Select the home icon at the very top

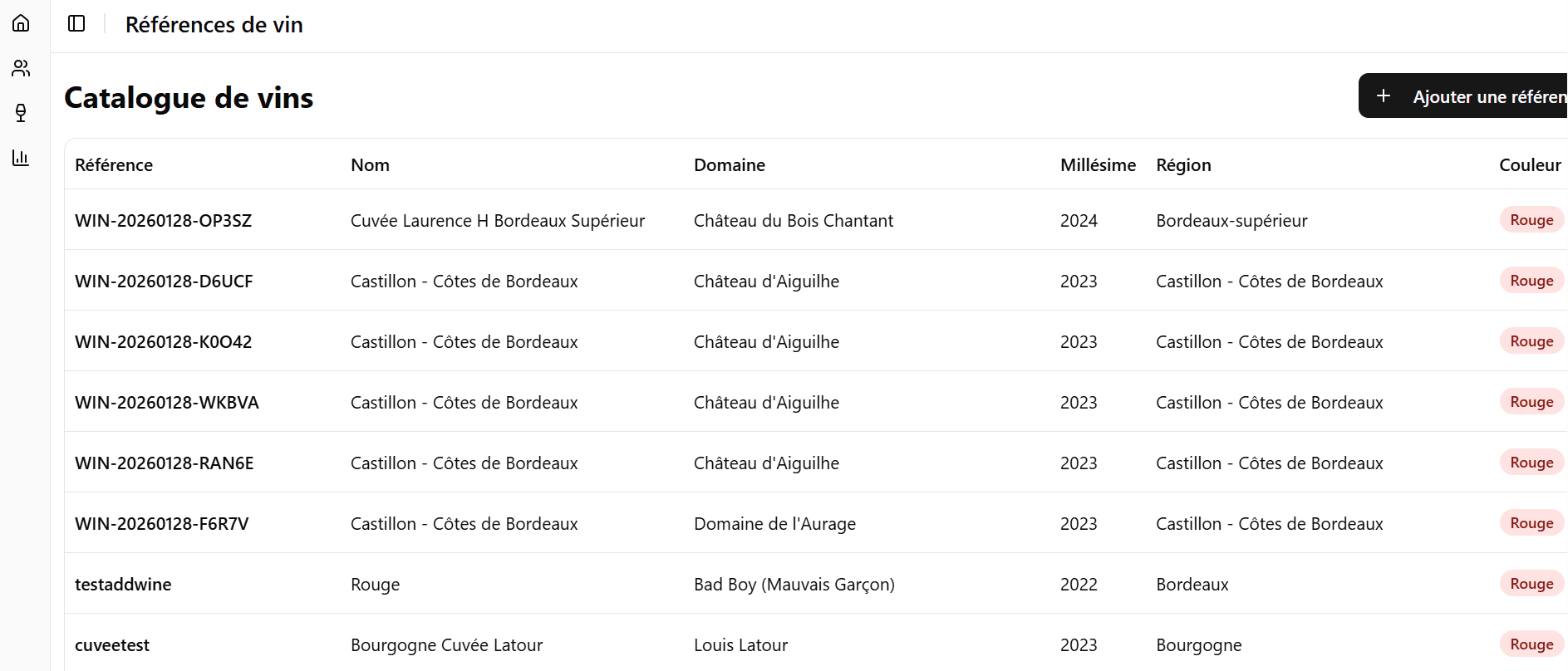(21, 23)
